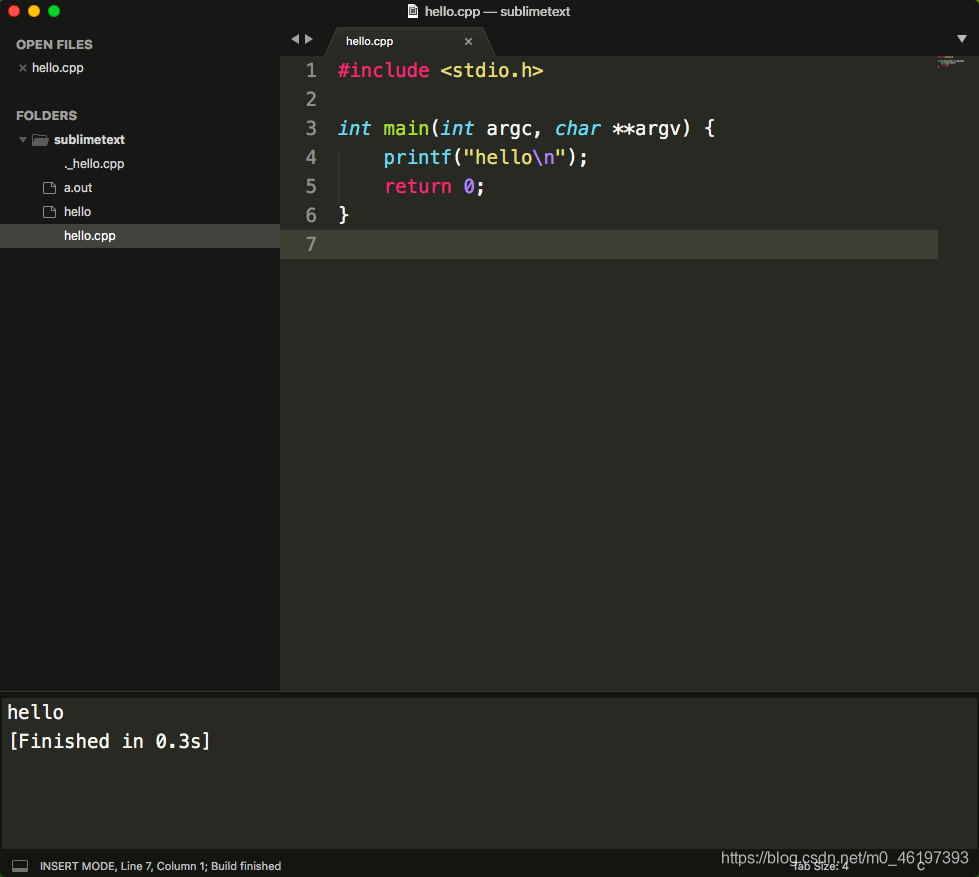Click the FOLDERS header
979x877 pixels.
point(46,115)
